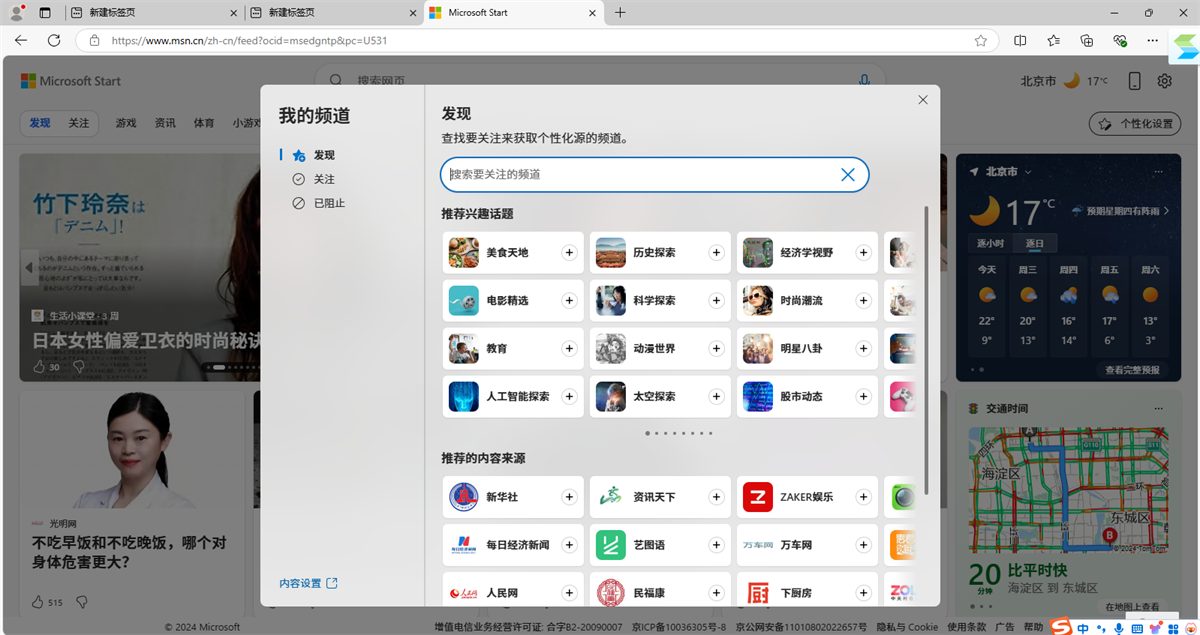Click the voice search microphone on MSN
1200x635 pixels.
click(x=864, y=81)
